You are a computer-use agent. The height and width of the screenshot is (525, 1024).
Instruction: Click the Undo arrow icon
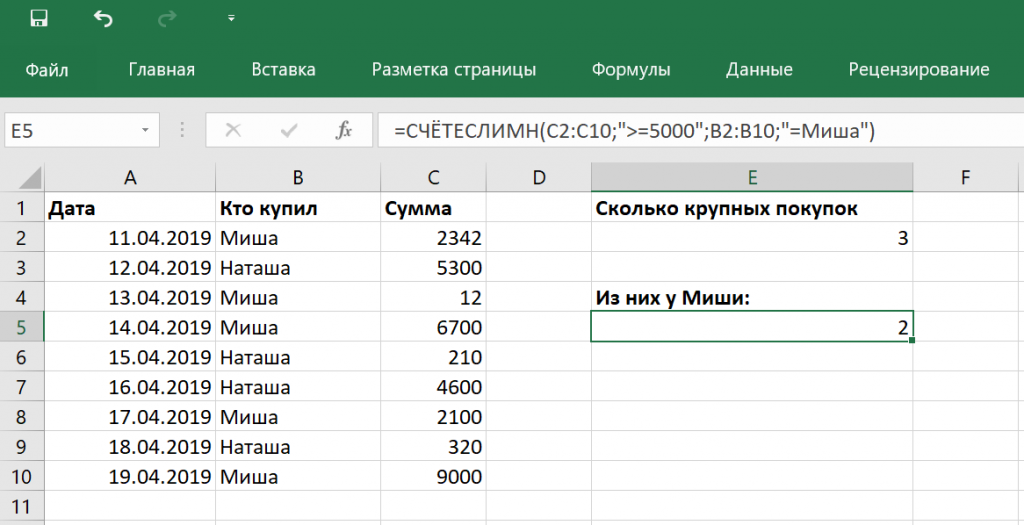[x=103, y=18]
